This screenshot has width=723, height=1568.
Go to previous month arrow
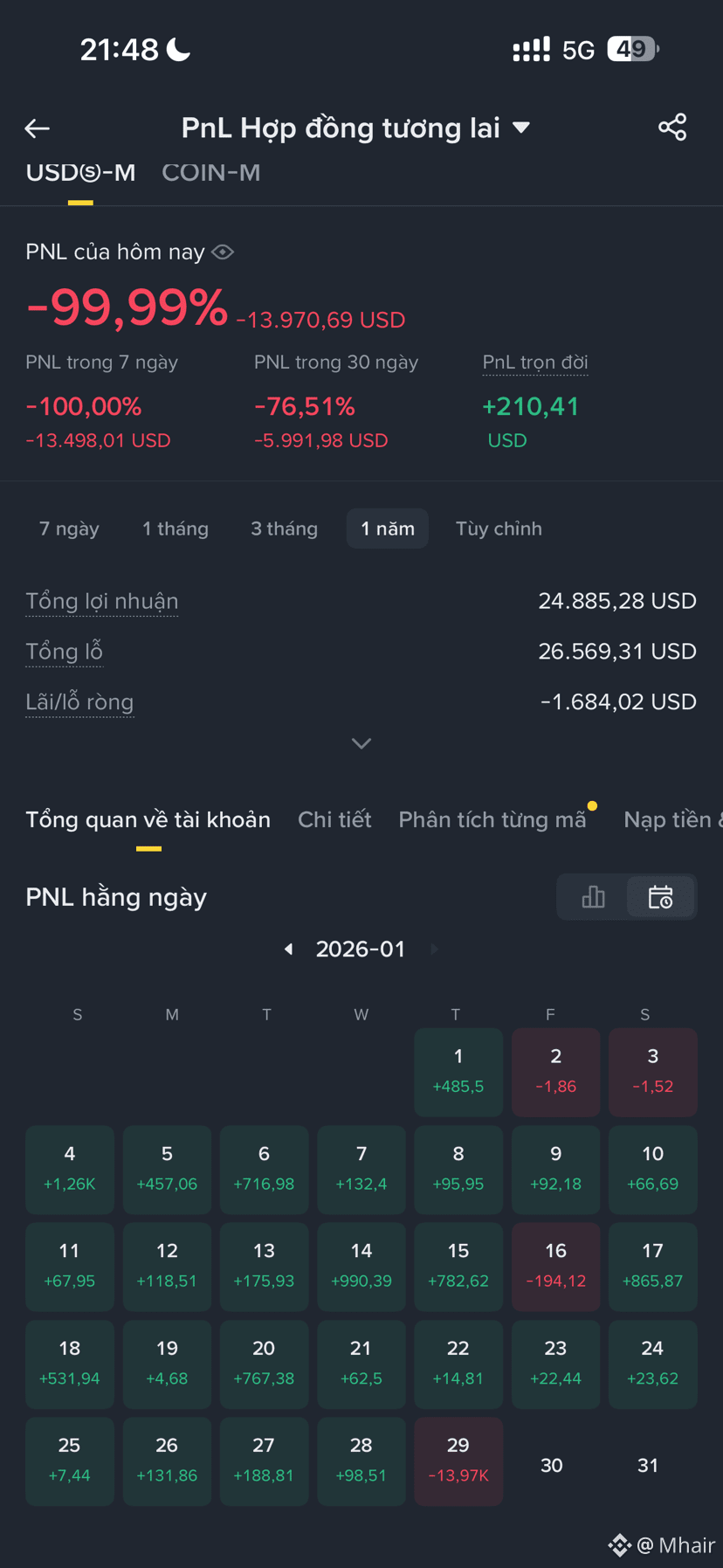288,950
